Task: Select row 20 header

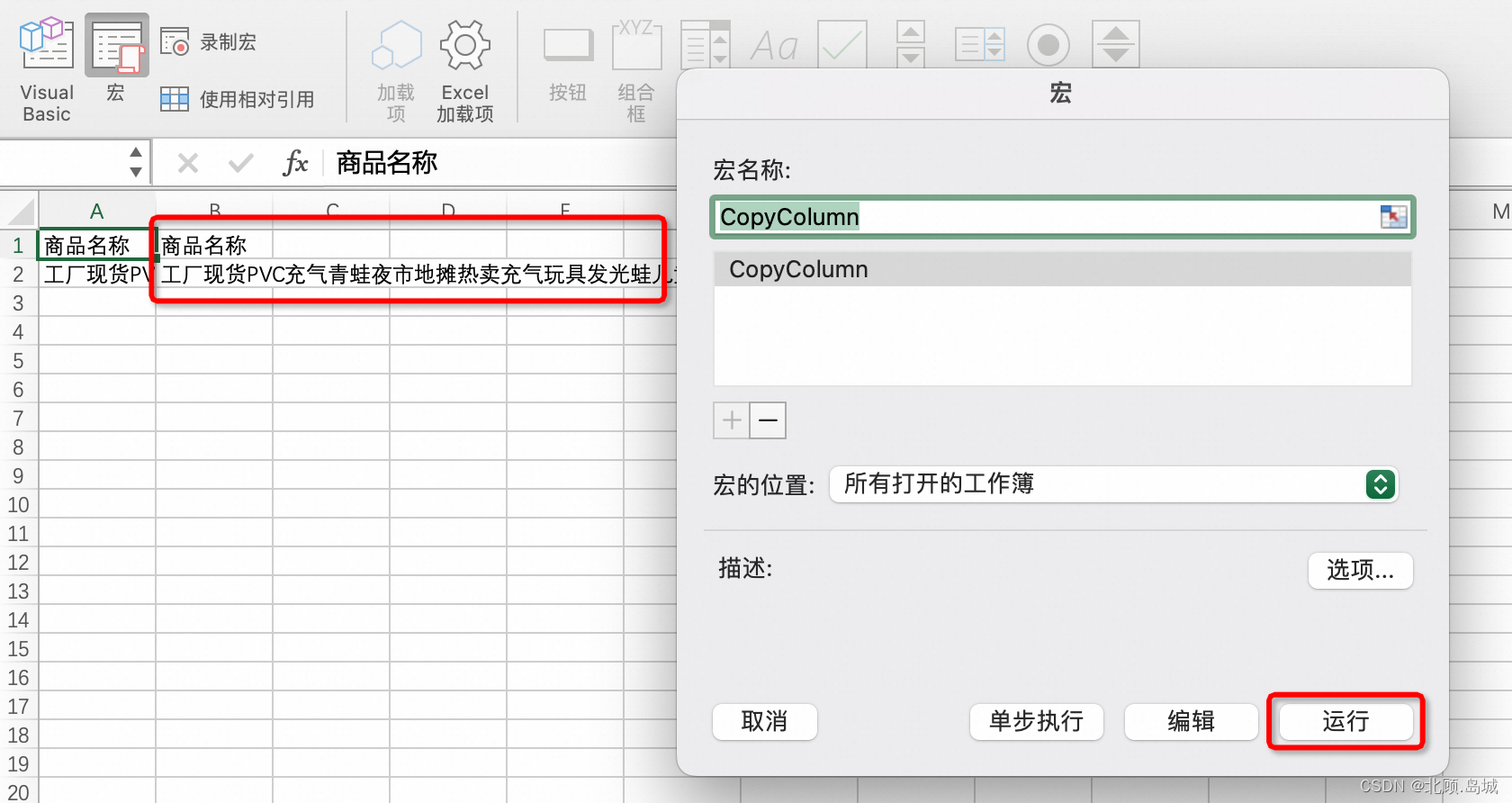Action: point(18,791)
